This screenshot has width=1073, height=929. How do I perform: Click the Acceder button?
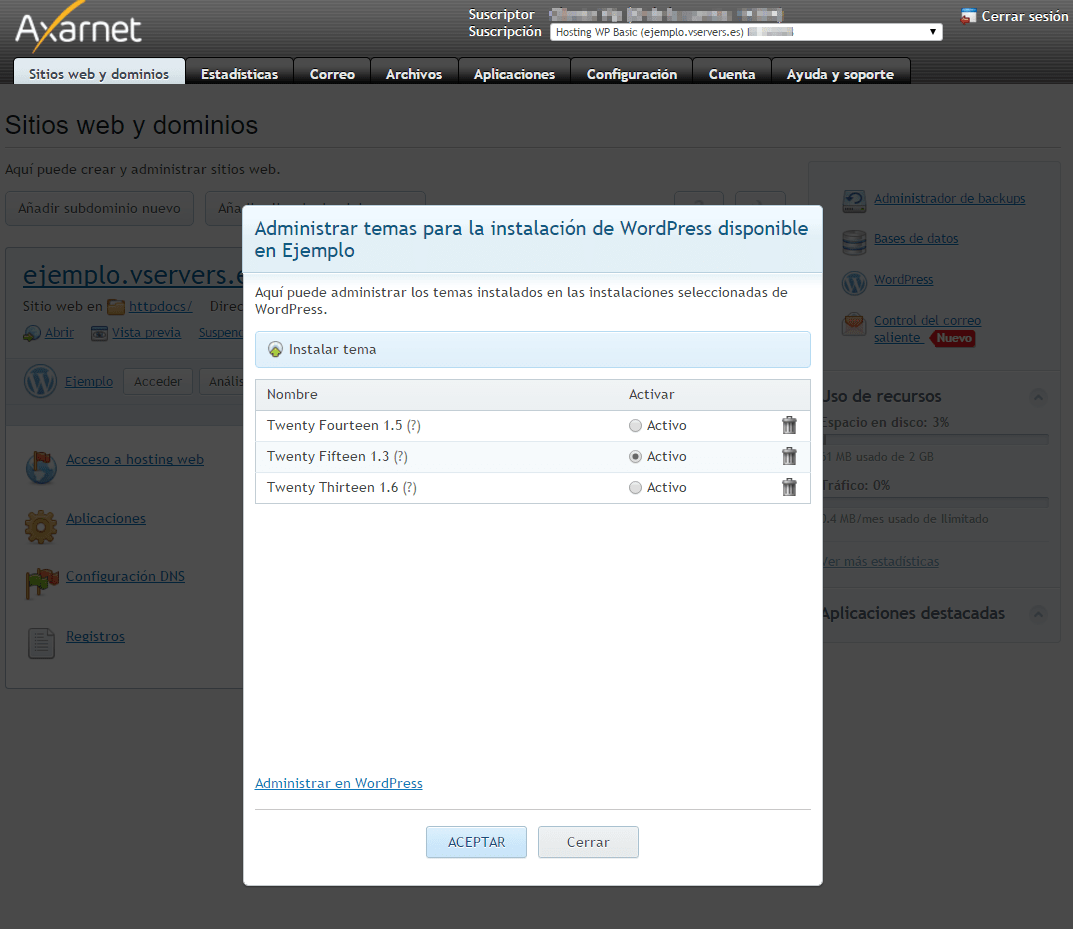158,382
